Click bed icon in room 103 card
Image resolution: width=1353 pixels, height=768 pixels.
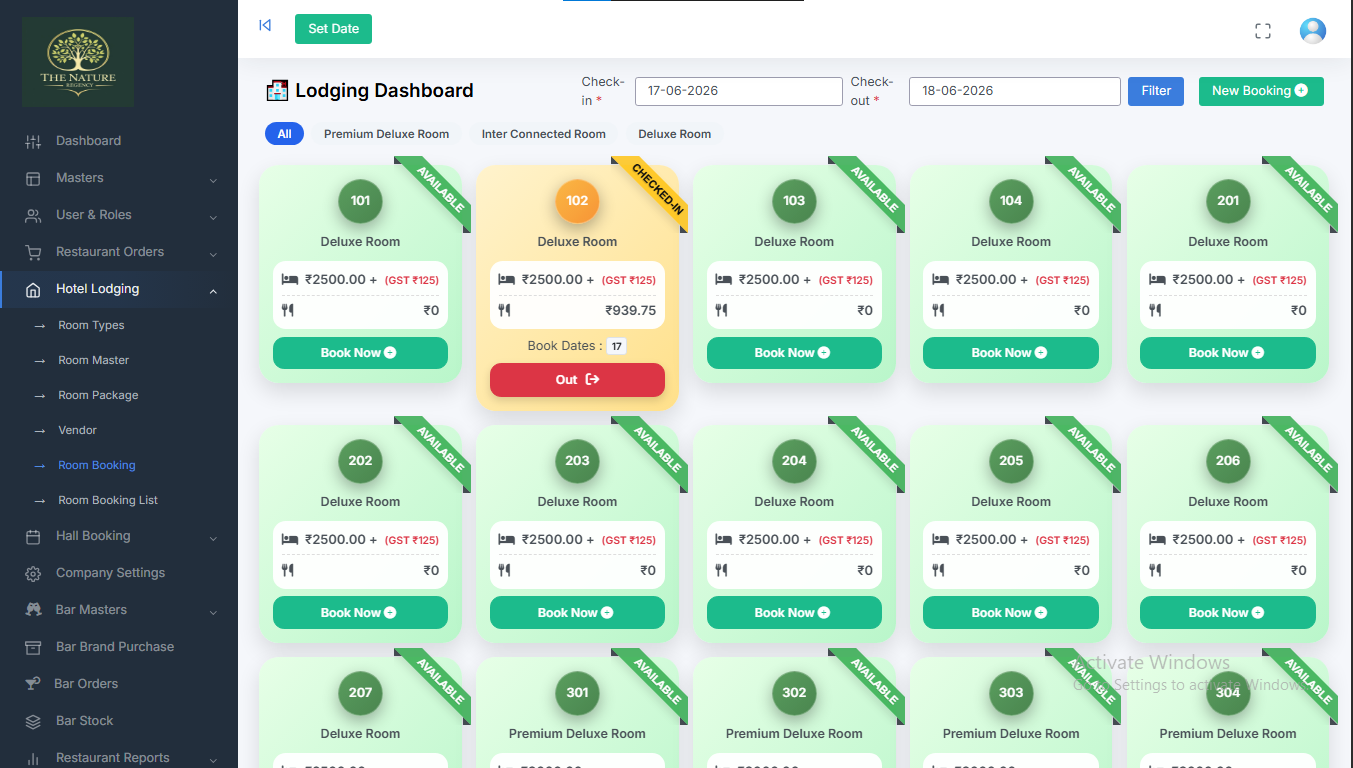point(723,280)
